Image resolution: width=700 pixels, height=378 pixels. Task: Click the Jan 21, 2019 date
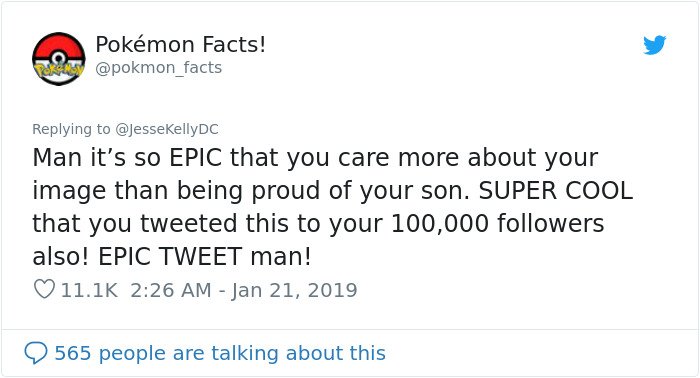294,290
